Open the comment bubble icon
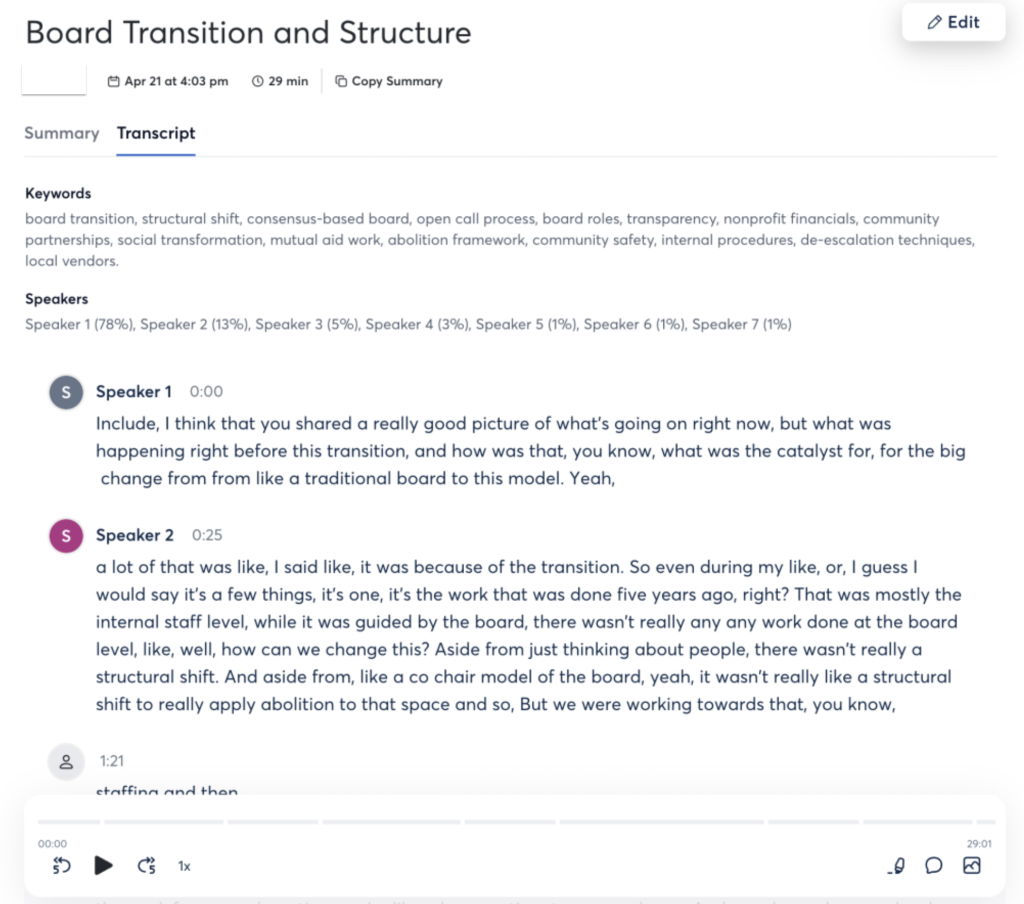 point(934,865)
